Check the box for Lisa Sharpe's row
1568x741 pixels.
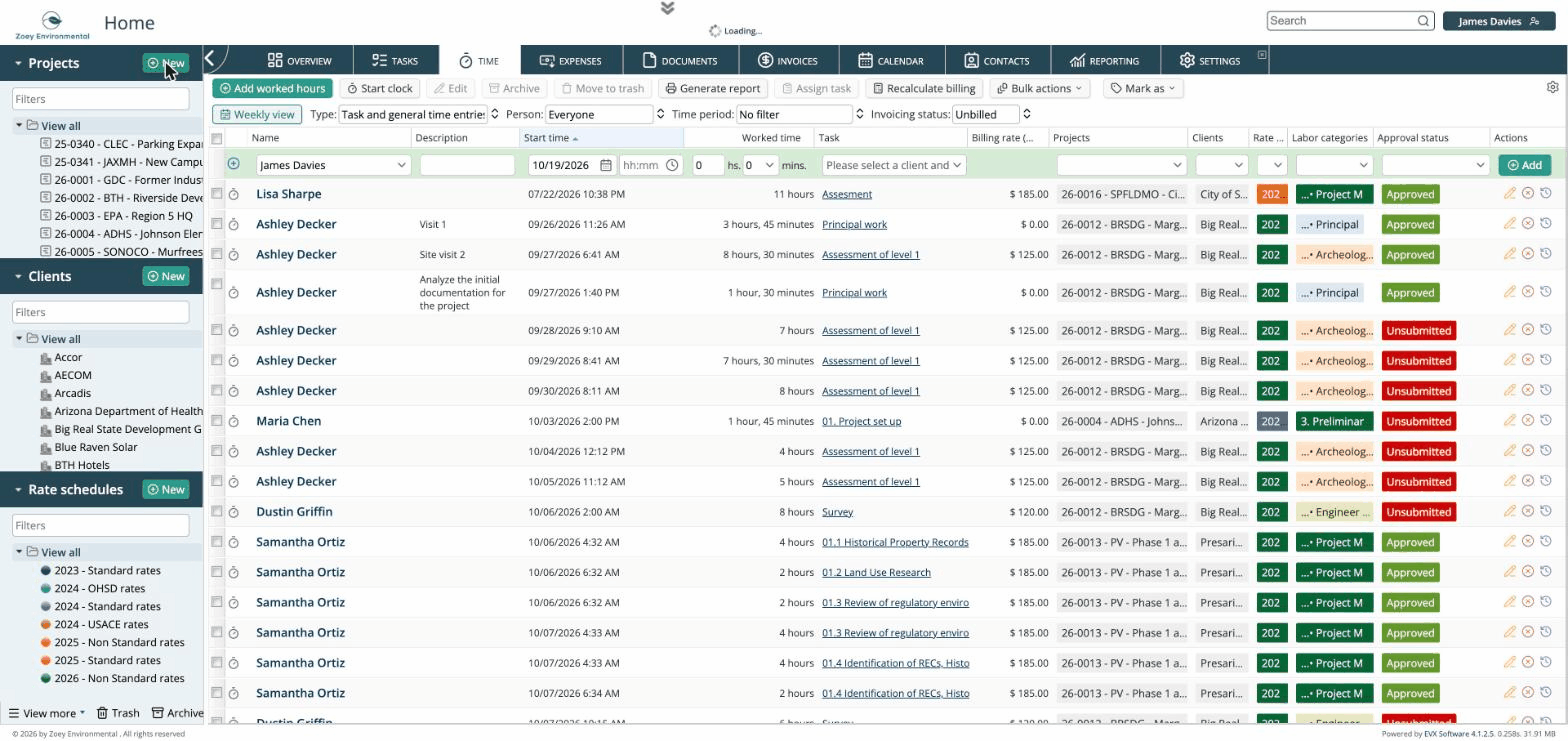point(216,193)
